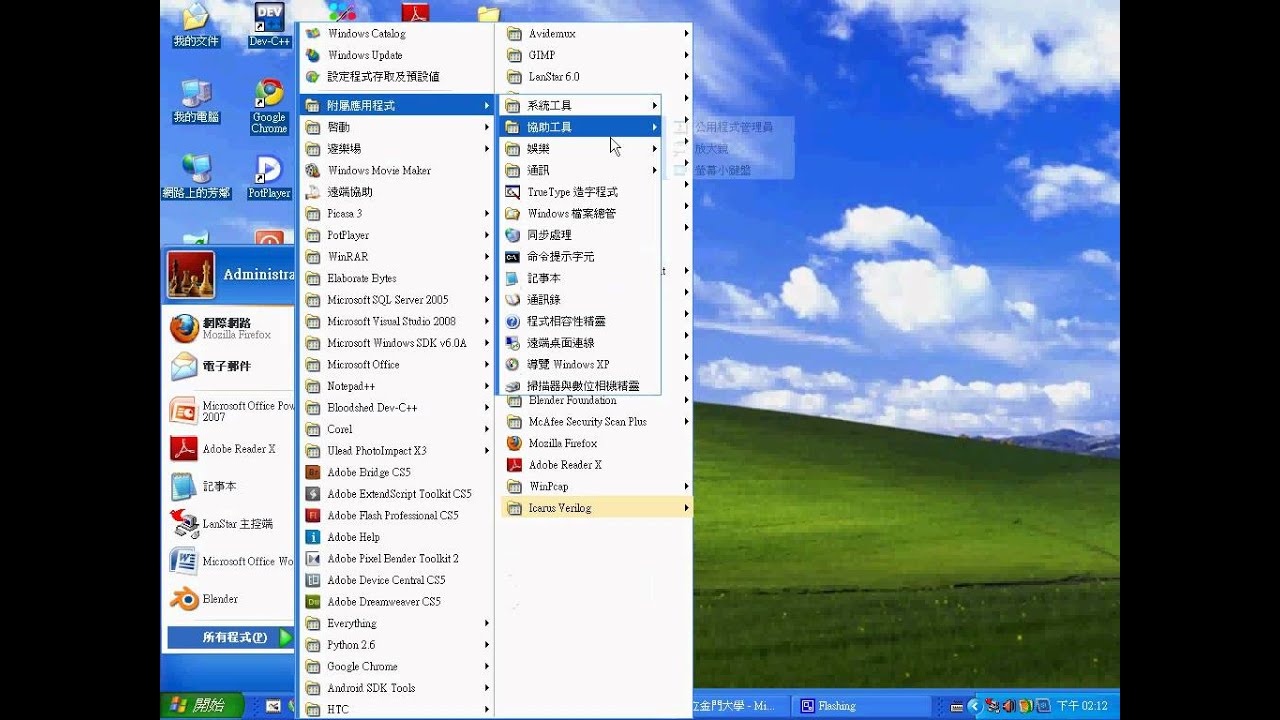Image resolution: width=1280 pixels, height=720 pixels.
Task: Open Avidemux program folder
Action: point(596,33)
